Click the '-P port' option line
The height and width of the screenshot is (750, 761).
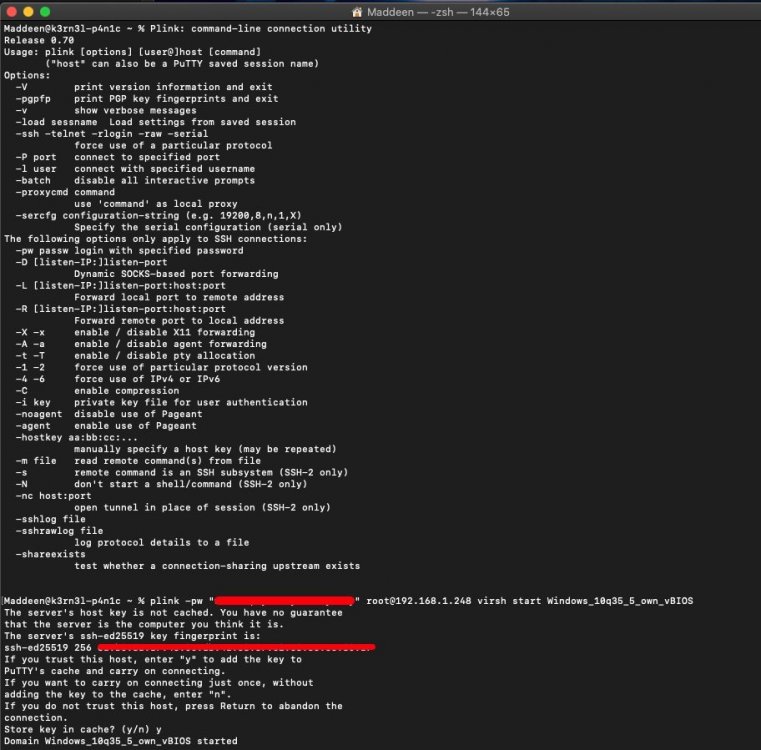117,157
